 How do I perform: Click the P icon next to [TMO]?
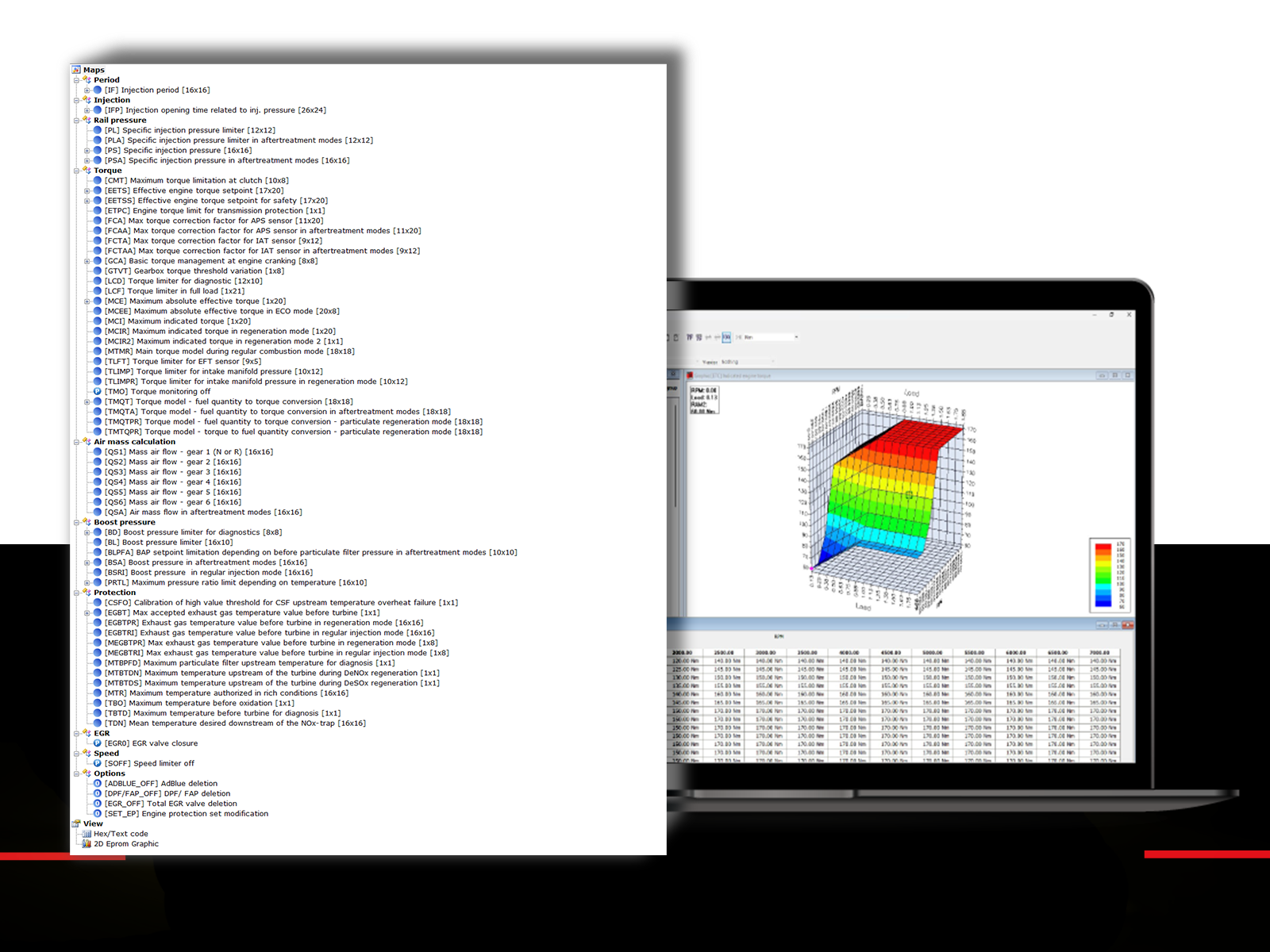coord(98,391)
